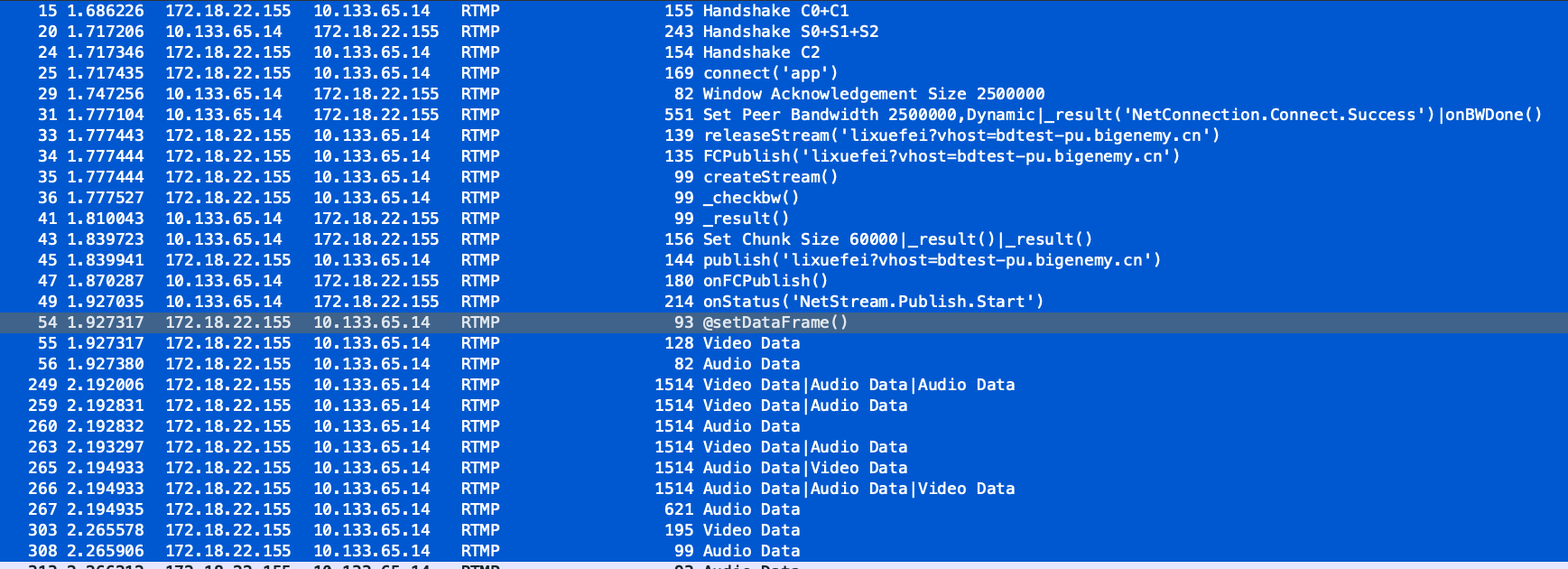Click the Handshake C2 packet row
The width and height of the screenshot is (1568, 569).
point(761,52)
